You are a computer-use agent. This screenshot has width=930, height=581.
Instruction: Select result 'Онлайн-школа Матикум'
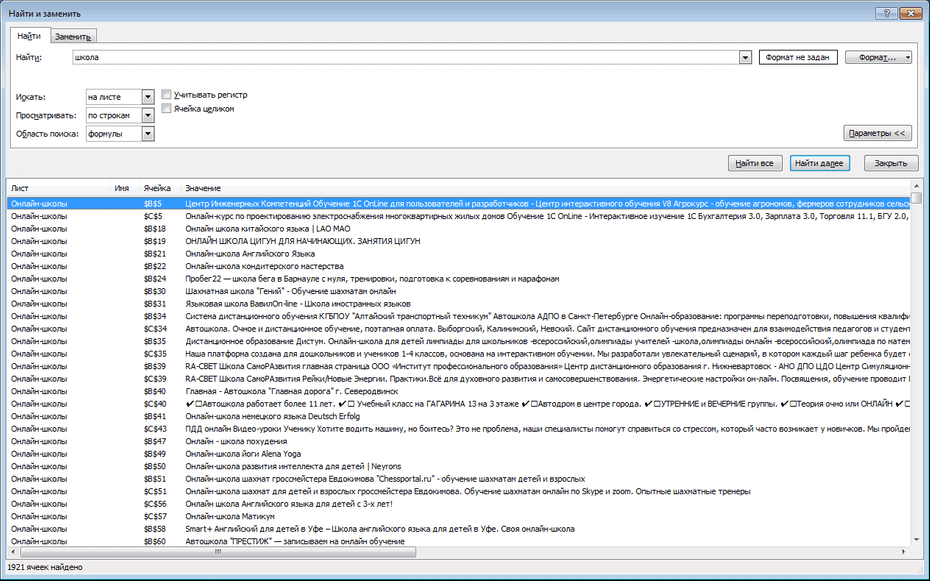pyautogui.click(x=458, y=516)
